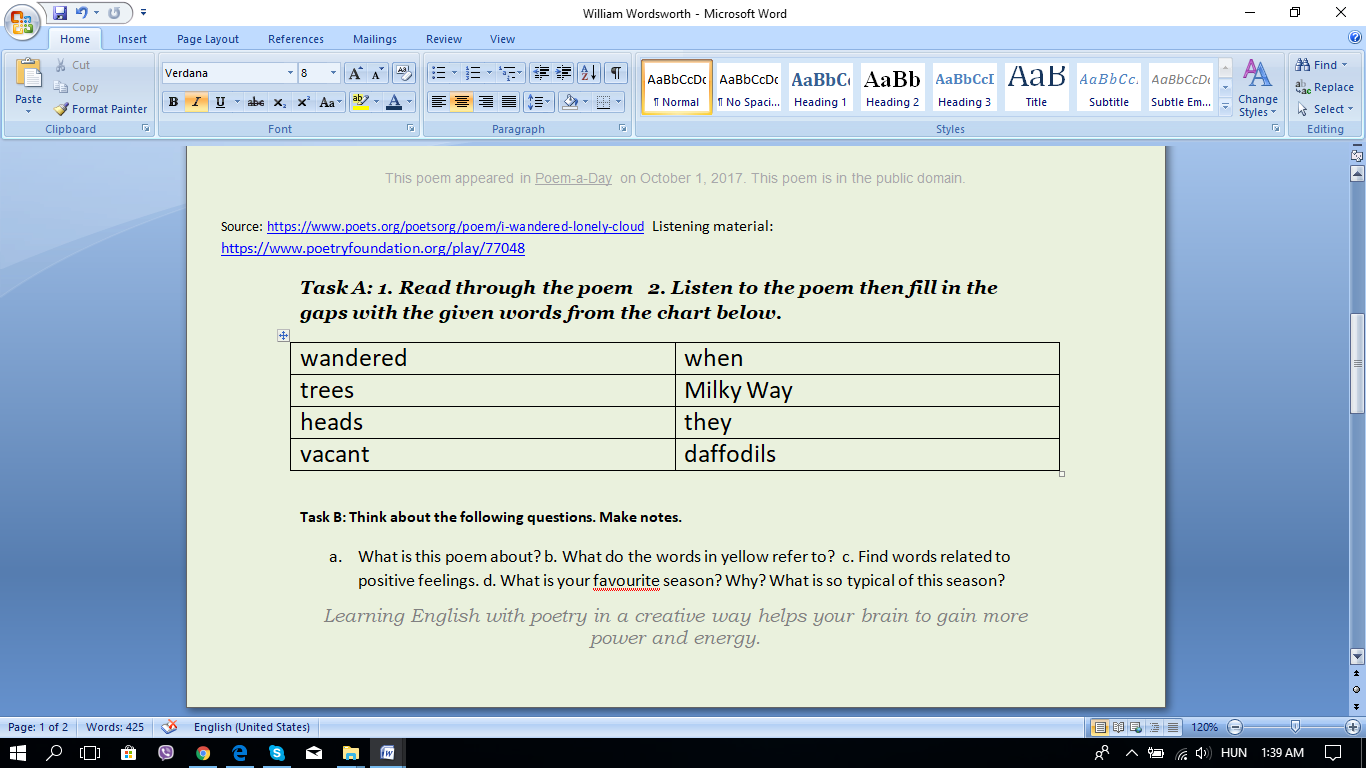Click the proofing errors icon in status bar
This screenshot has height=768, width=1366.
tap(169, 727)
